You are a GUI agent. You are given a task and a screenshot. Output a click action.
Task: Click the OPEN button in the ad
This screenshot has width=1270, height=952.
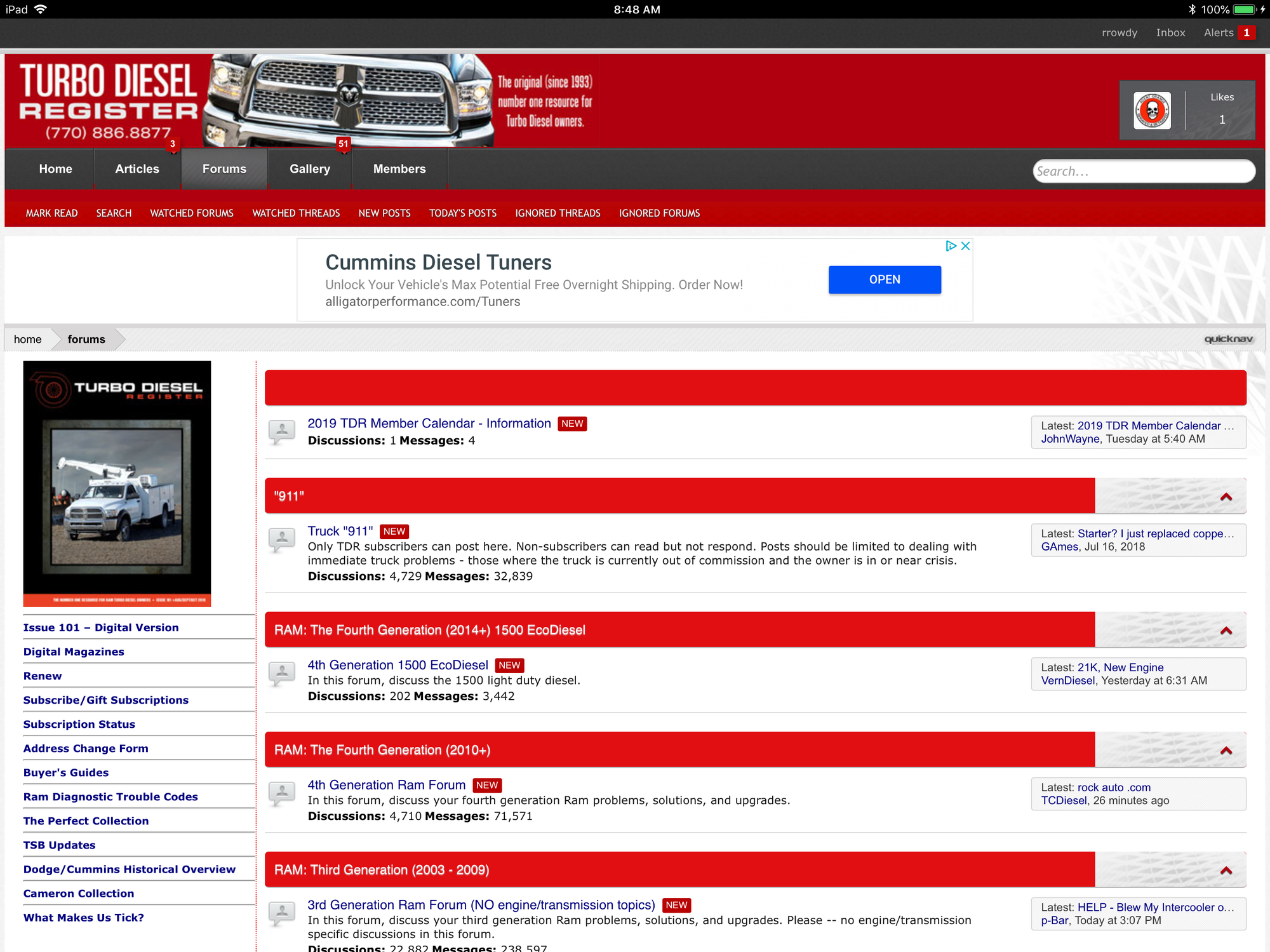[x=885, y=279]
